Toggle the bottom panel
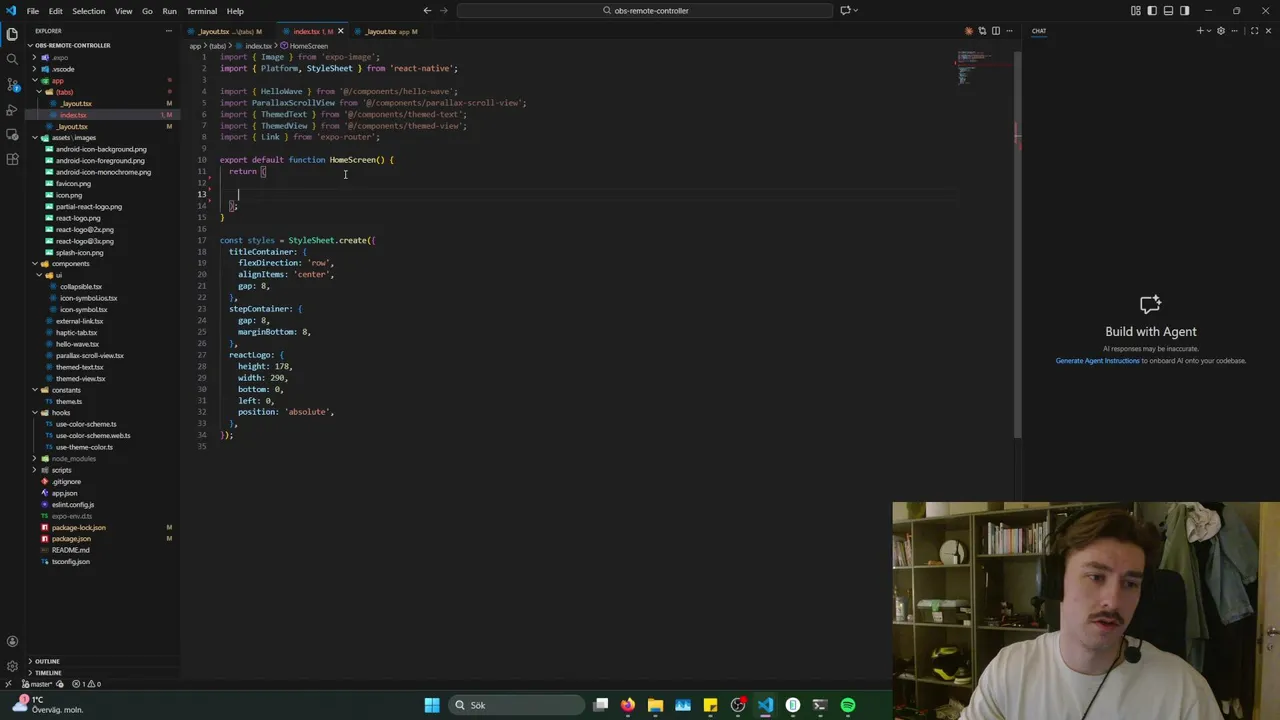This screenshot has width=1280, height=720. click(x=1168, y=11)
